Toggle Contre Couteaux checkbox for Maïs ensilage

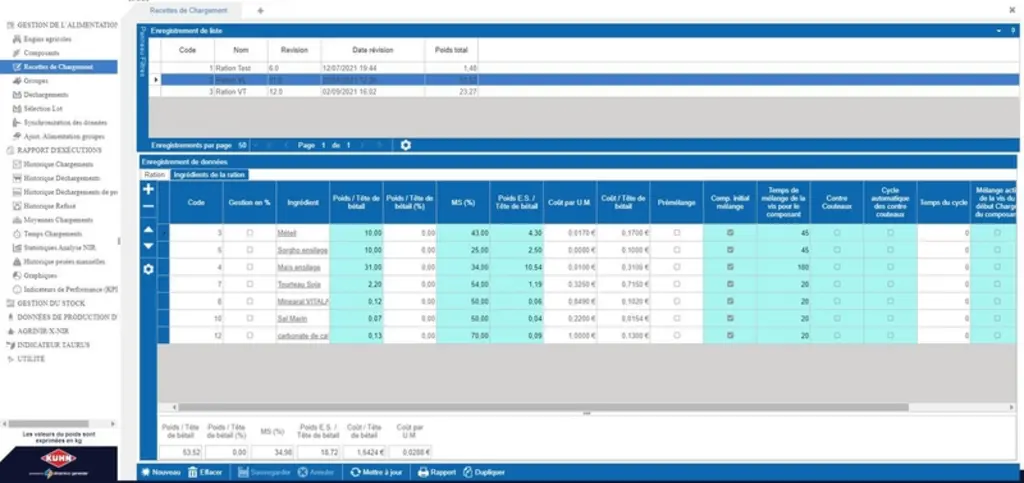[837, 266]
